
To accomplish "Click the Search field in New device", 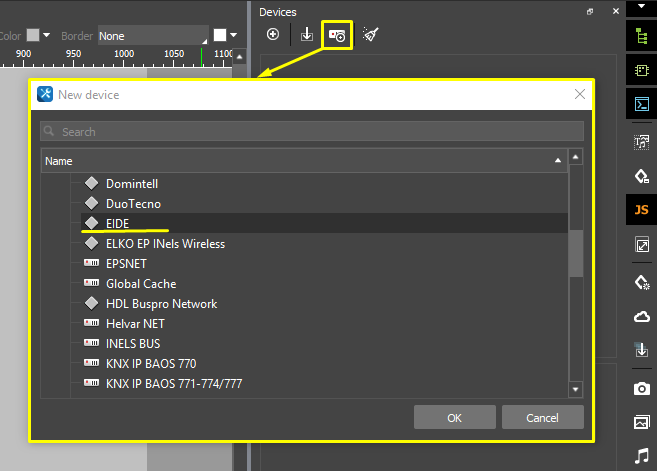I will click(x=312, y=132).
